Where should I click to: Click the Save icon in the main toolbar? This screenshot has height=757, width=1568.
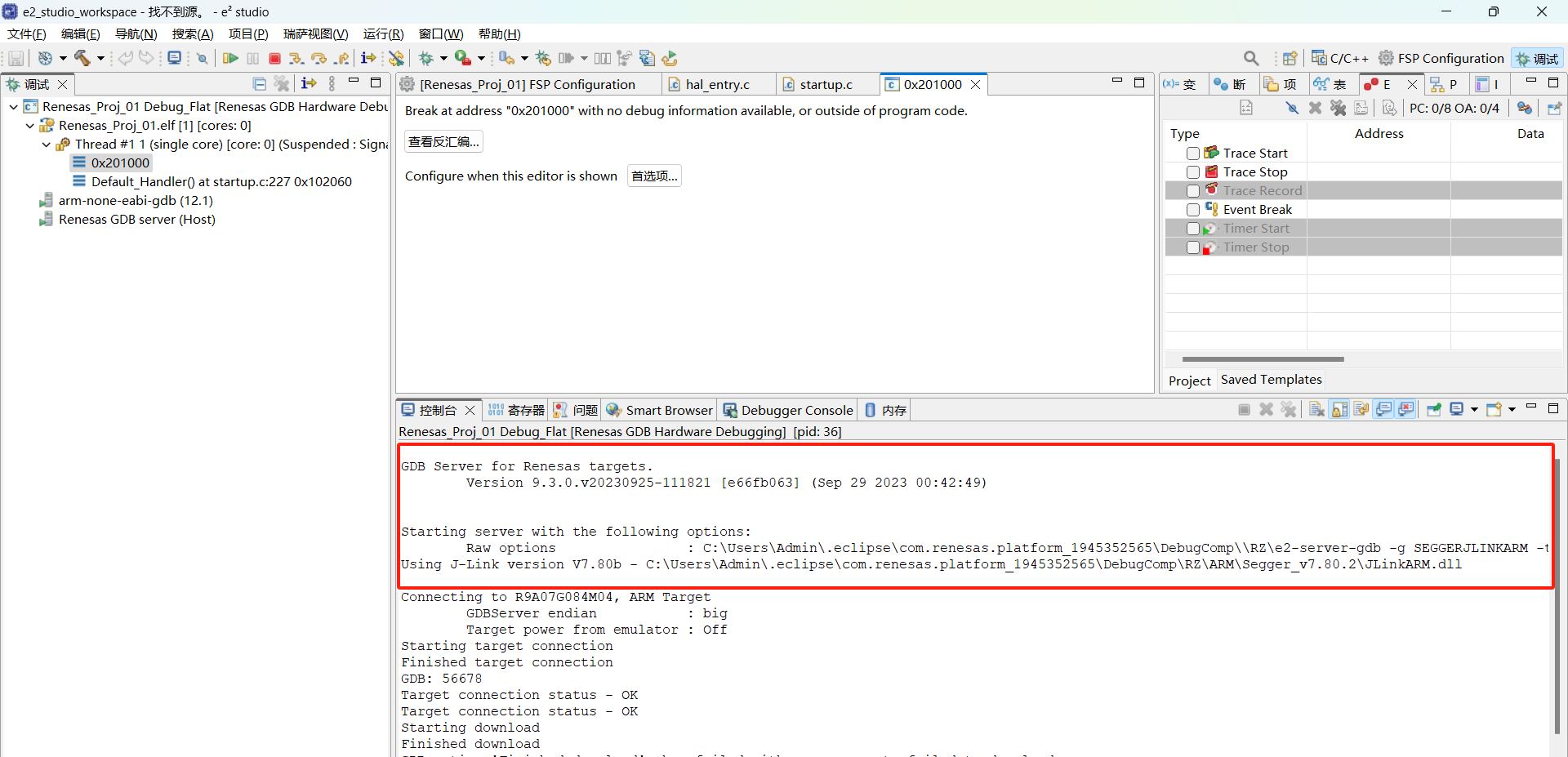[x=16, y=58]
